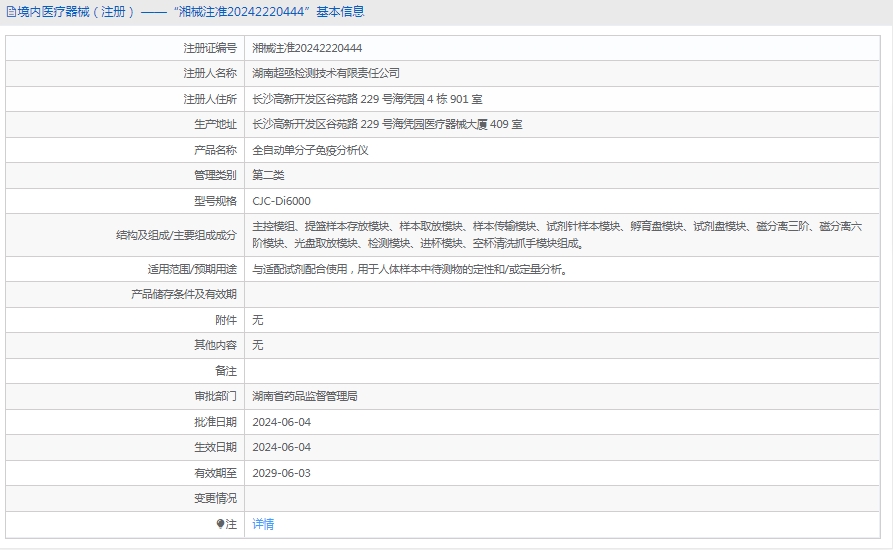Image resolution: width=893 pixels, height=550 pixels.
Task: Select the registration number 湘械注准20242220444 in the table
Action: (x=307, y=48)
